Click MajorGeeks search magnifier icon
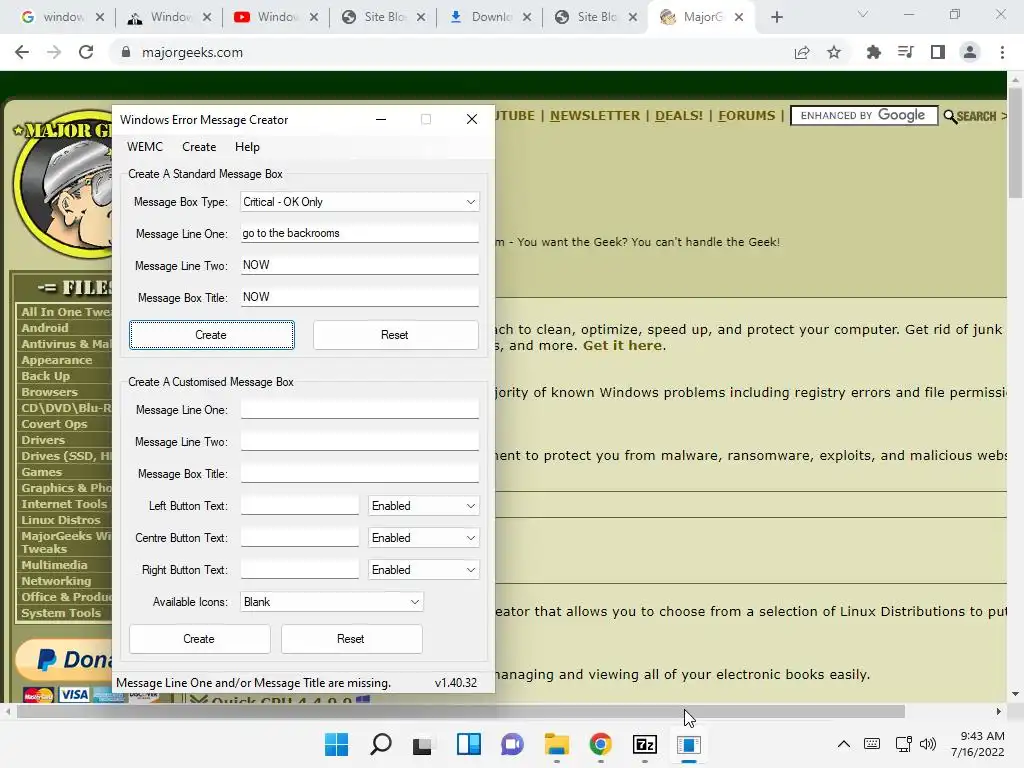The width and height of the screenshot is (1024, 768). (950, 116)
